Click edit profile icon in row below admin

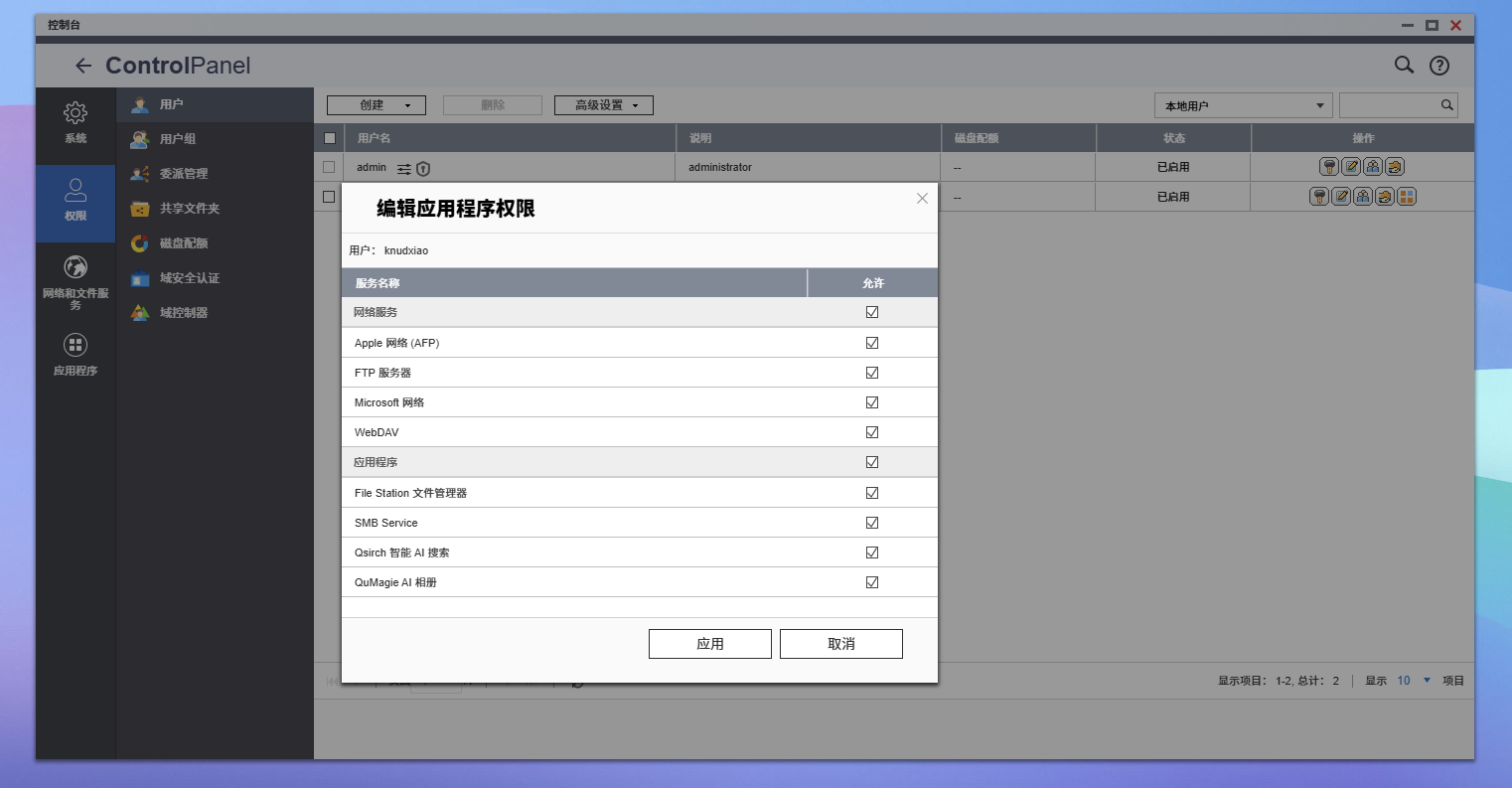[1341, 197]
